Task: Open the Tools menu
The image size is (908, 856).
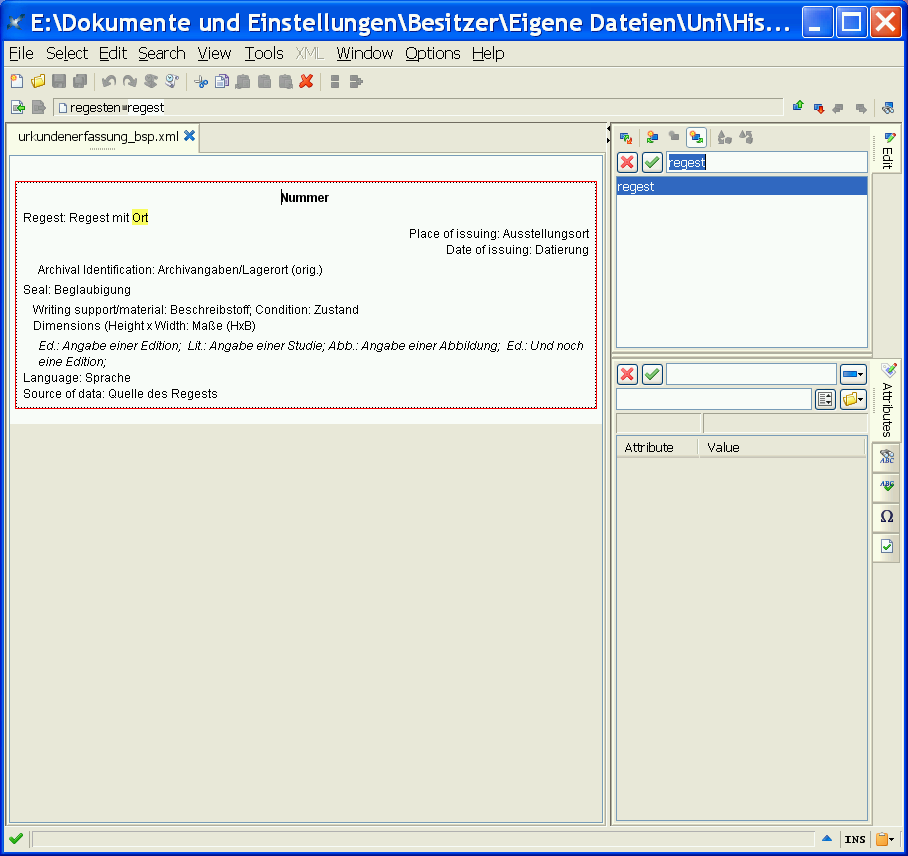Action: pyautogui.click(x=264, y=54)
